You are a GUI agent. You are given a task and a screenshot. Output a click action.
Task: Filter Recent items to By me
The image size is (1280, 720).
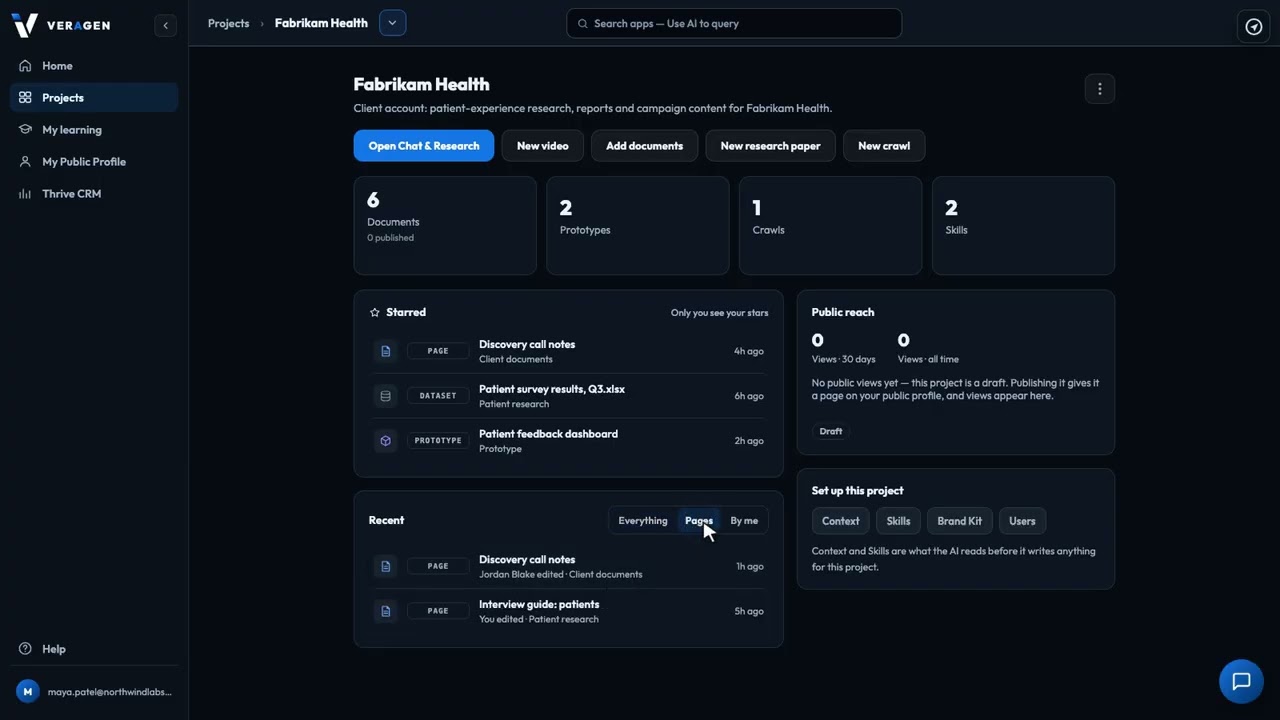click(744, 521)
